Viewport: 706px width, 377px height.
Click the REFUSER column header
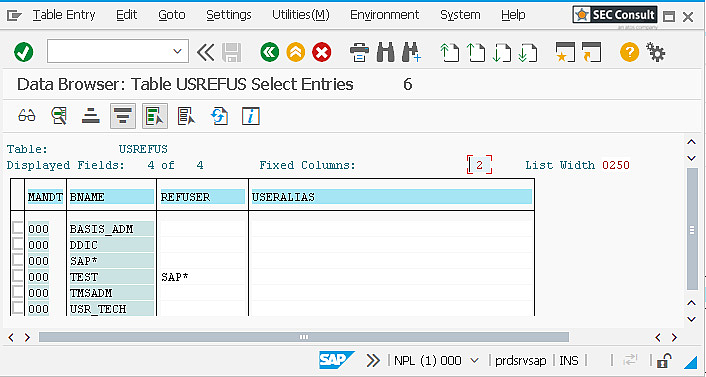click(x=202, y=197)
